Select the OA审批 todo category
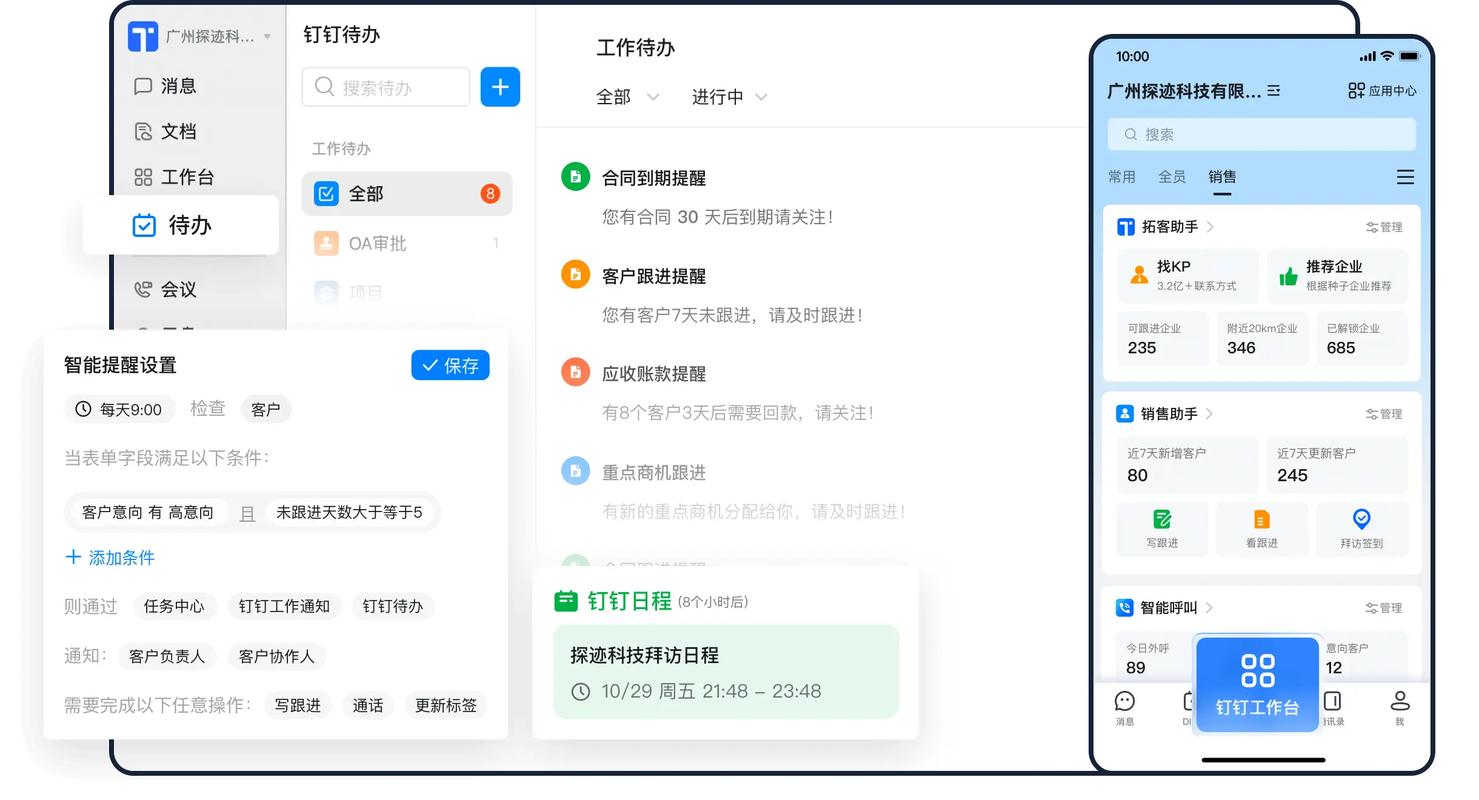 point(406,243)
